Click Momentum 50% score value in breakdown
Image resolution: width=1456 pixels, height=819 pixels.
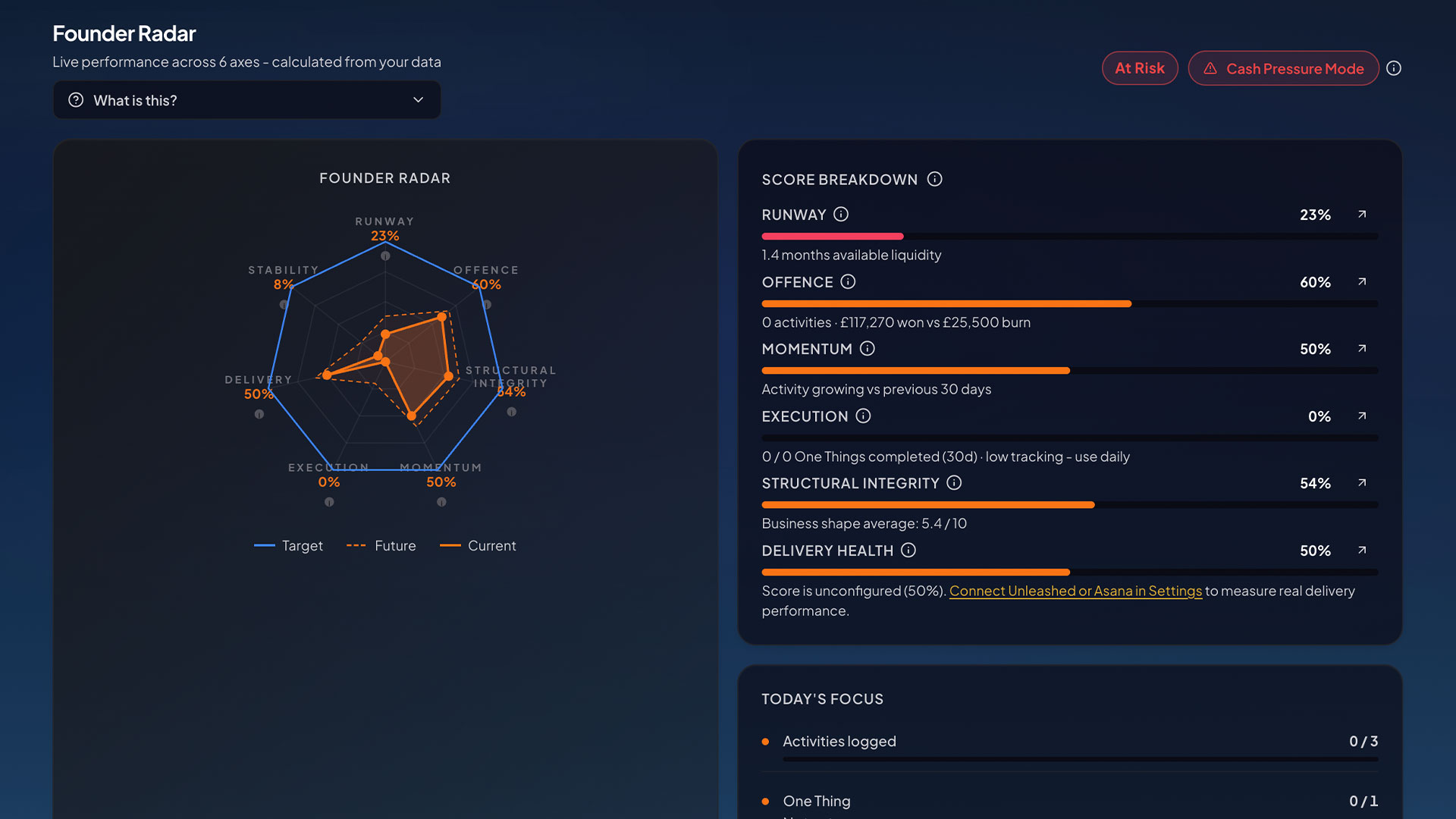1315,350
